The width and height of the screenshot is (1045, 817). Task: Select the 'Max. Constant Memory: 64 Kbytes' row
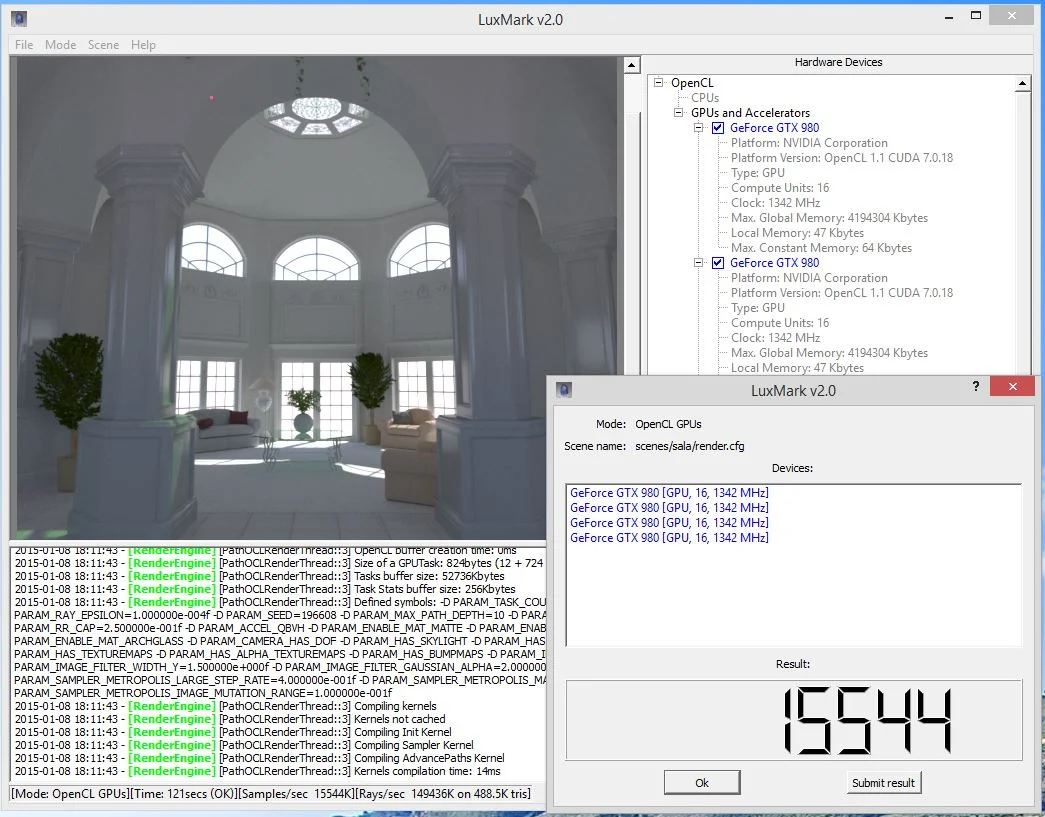pyautogui.click(x=821, y=248)
